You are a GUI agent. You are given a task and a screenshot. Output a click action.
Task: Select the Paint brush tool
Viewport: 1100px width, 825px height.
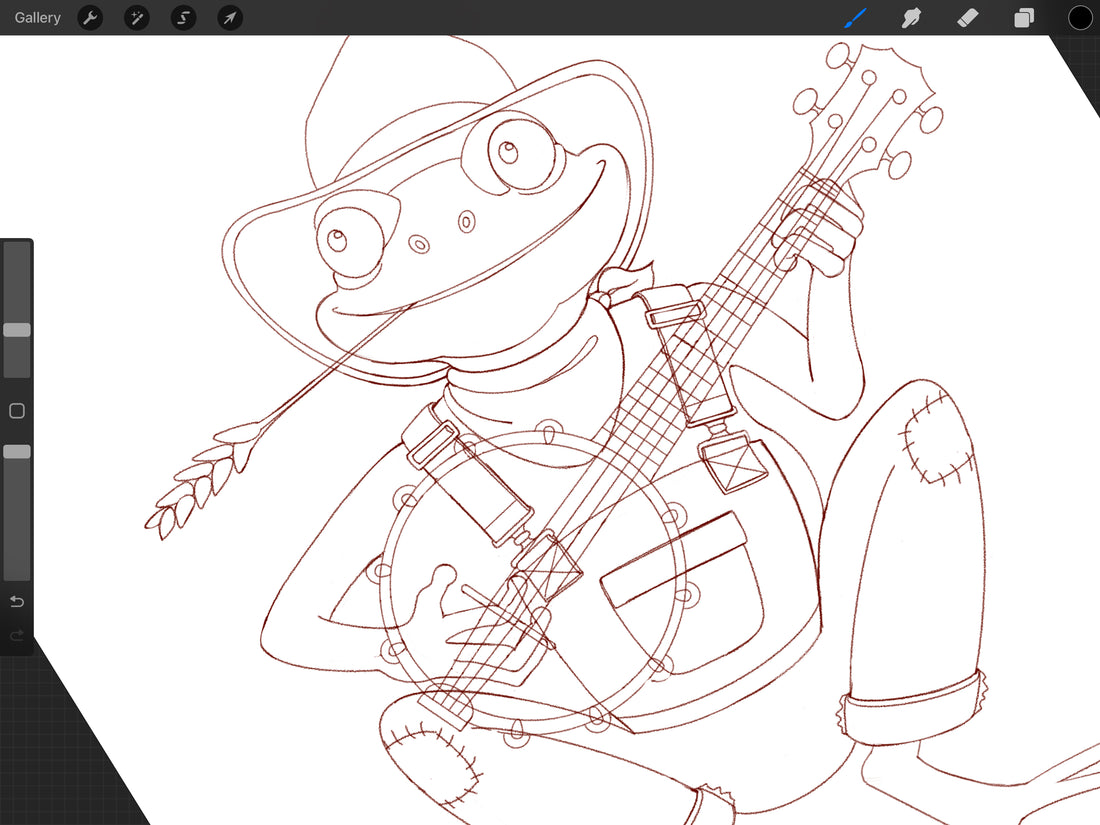coord(855,18)
